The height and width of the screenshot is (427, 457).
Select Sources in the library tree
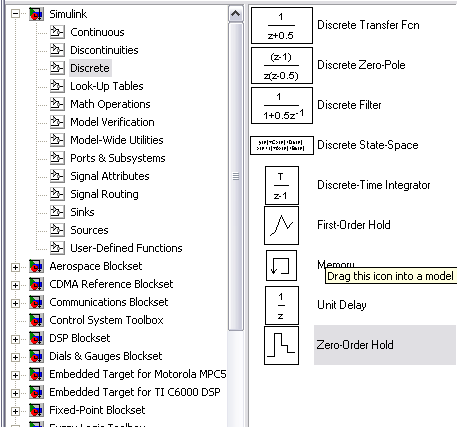(89, 230)
